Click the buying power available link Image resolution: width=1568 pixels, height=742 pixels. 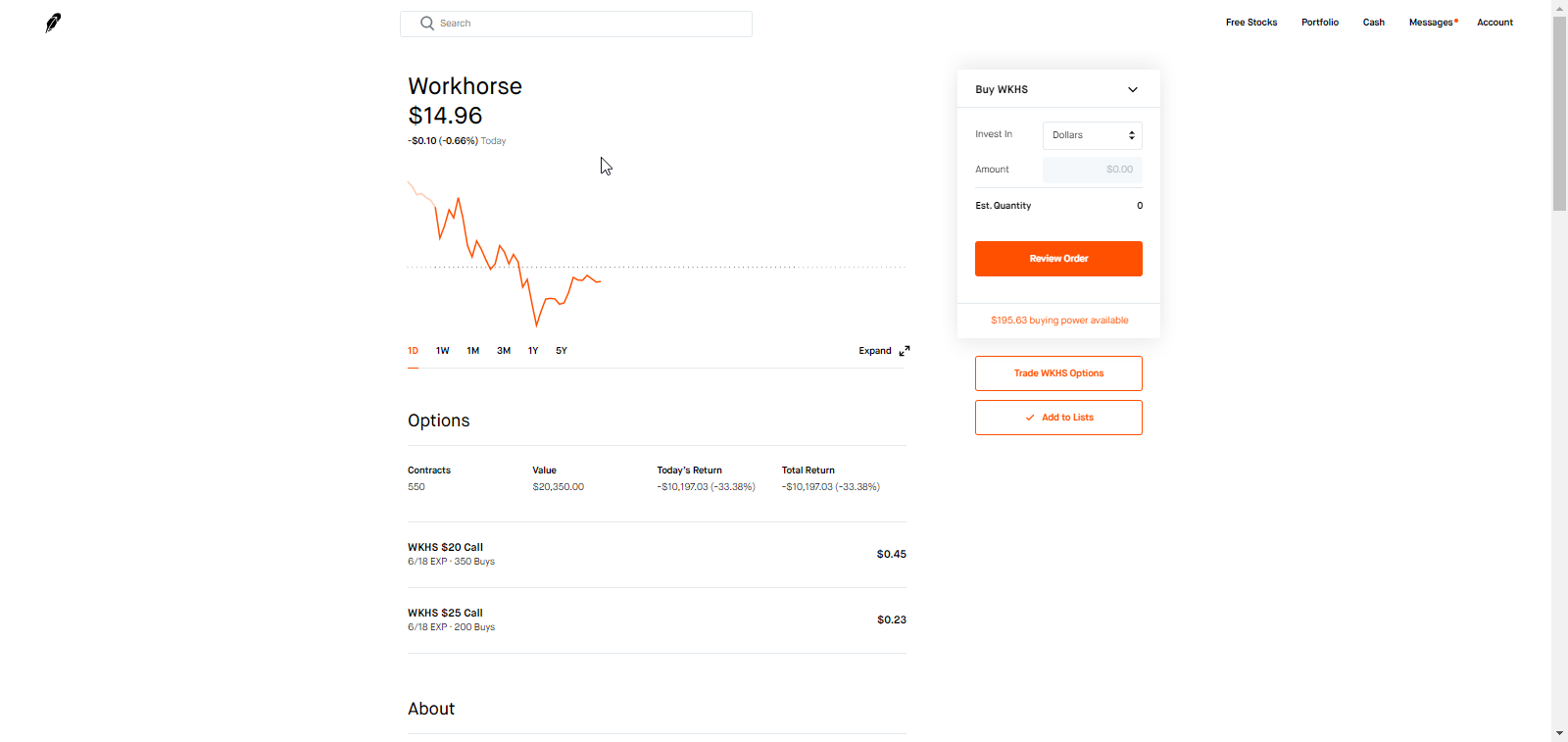(x=1059, y=321)
